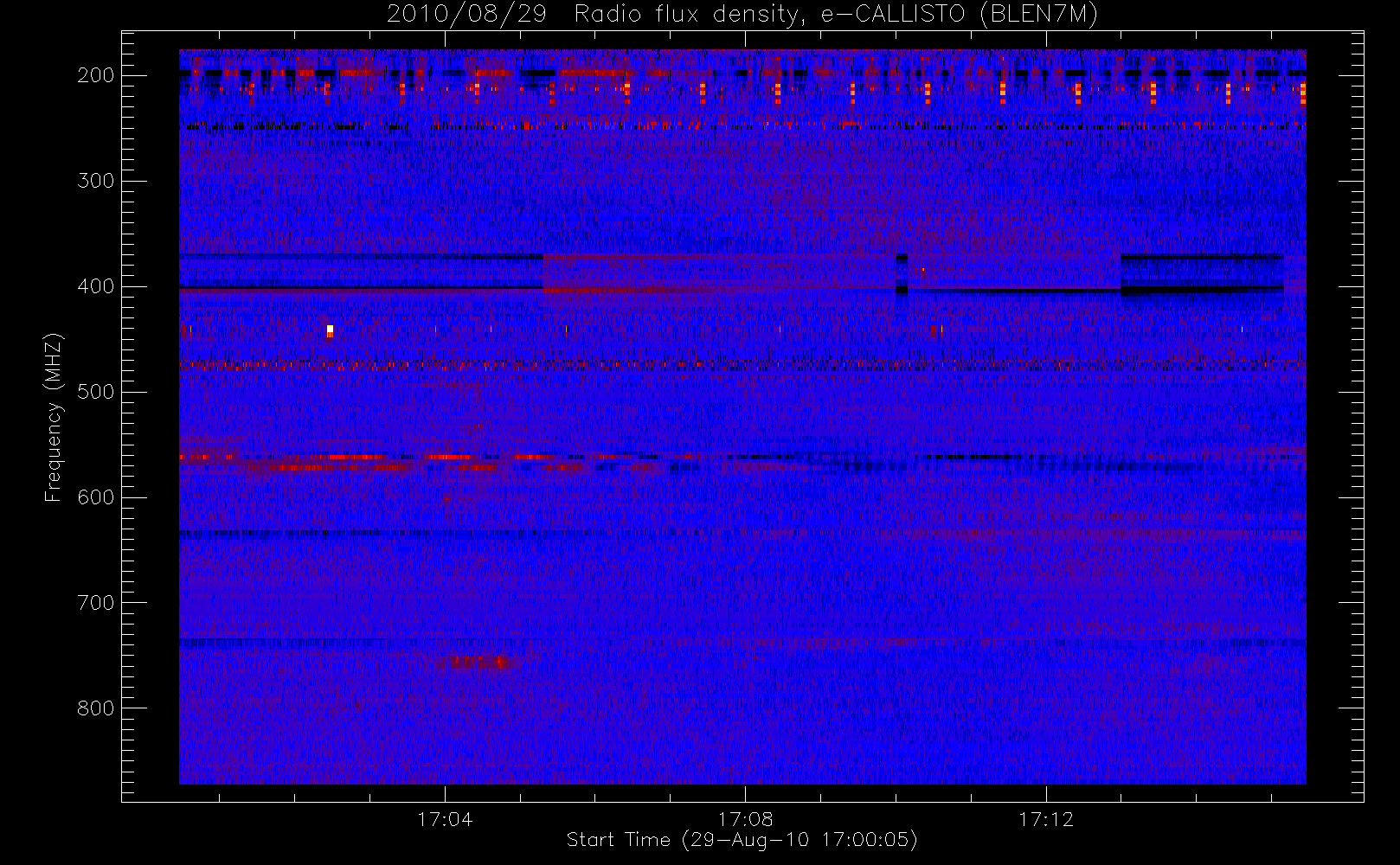1400x865 pixels.
Task: Click the red burst patch near 760 MHz
Action: (x=478, y=663)
